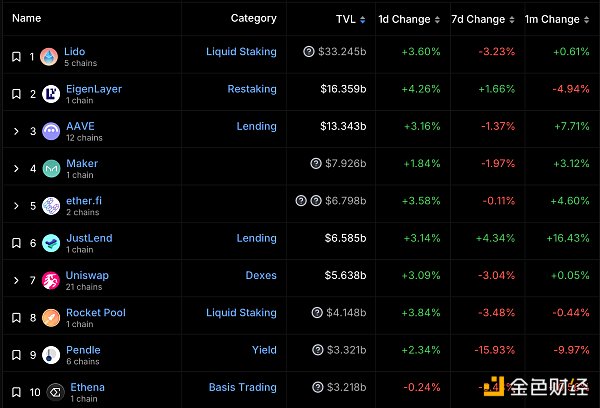Click the Uniswap unicorn logo icon
This screenshot has width=600, height=408.
point(50,280)
